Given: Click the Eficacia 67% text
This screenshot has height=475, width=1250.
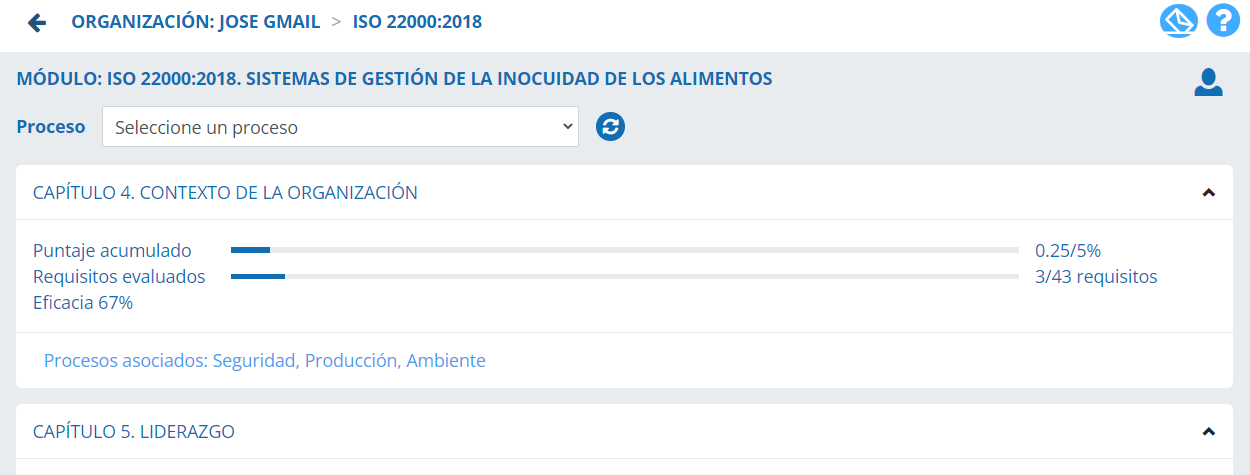Looking at the screenshot, I should 83,303.
